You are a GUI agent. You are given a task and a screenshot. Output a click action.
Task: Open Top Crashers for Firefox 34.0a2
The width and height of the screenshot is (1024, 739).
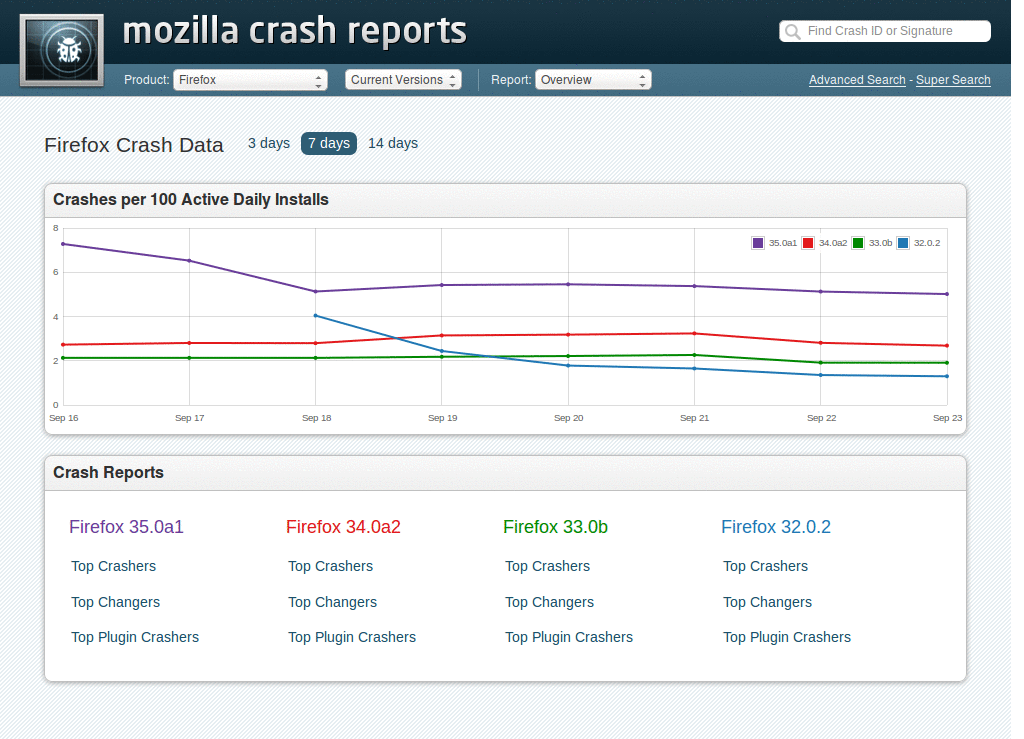tap(330, 566)
